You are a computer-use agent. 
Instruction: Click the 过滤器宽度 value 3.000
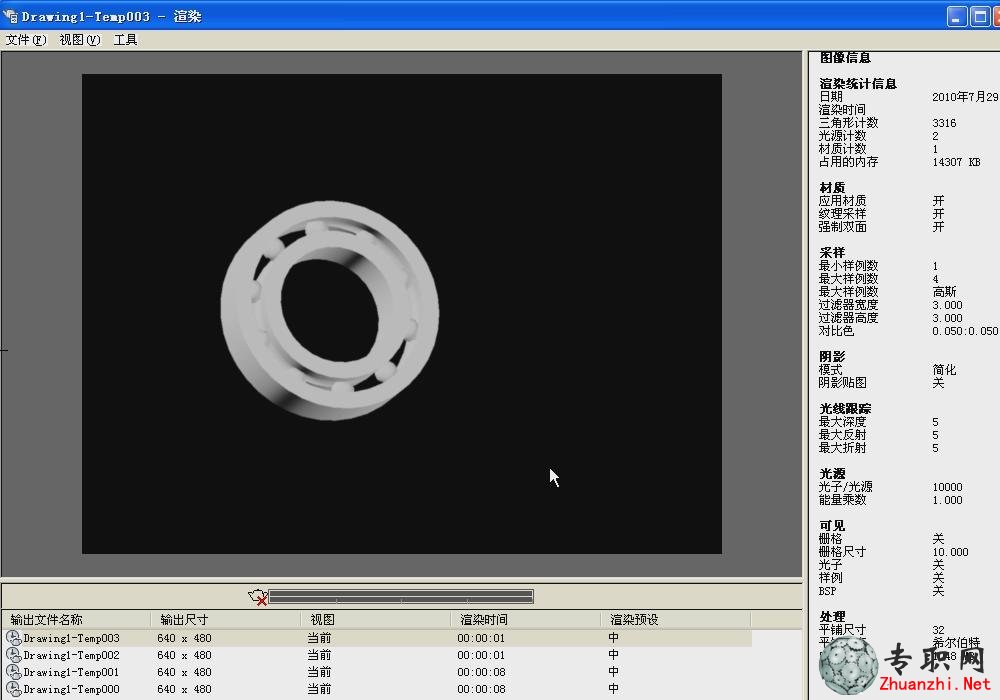tap(947, 305)
